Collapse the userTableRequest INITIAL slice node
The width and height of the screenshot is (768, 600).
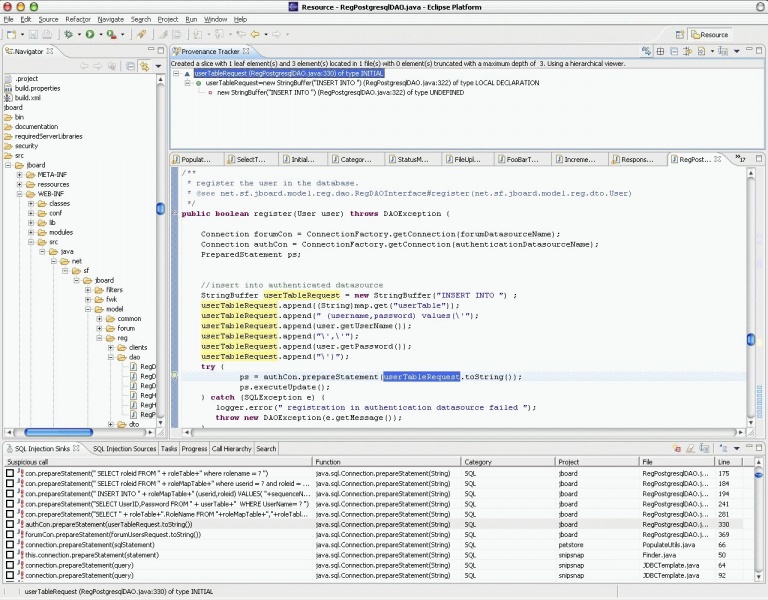click(x=176, y=73)
